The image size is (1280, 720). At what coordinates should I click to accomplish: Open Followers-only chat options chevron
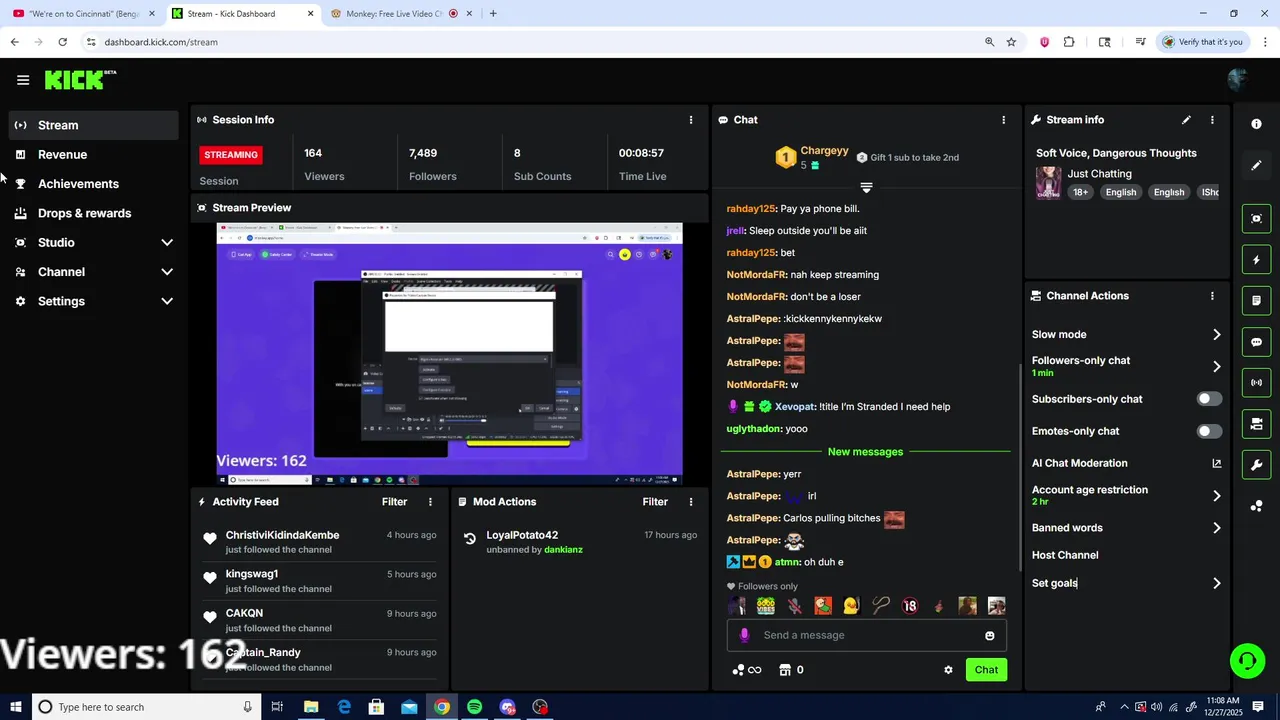pyautogui.click(x=1217, y=367)
